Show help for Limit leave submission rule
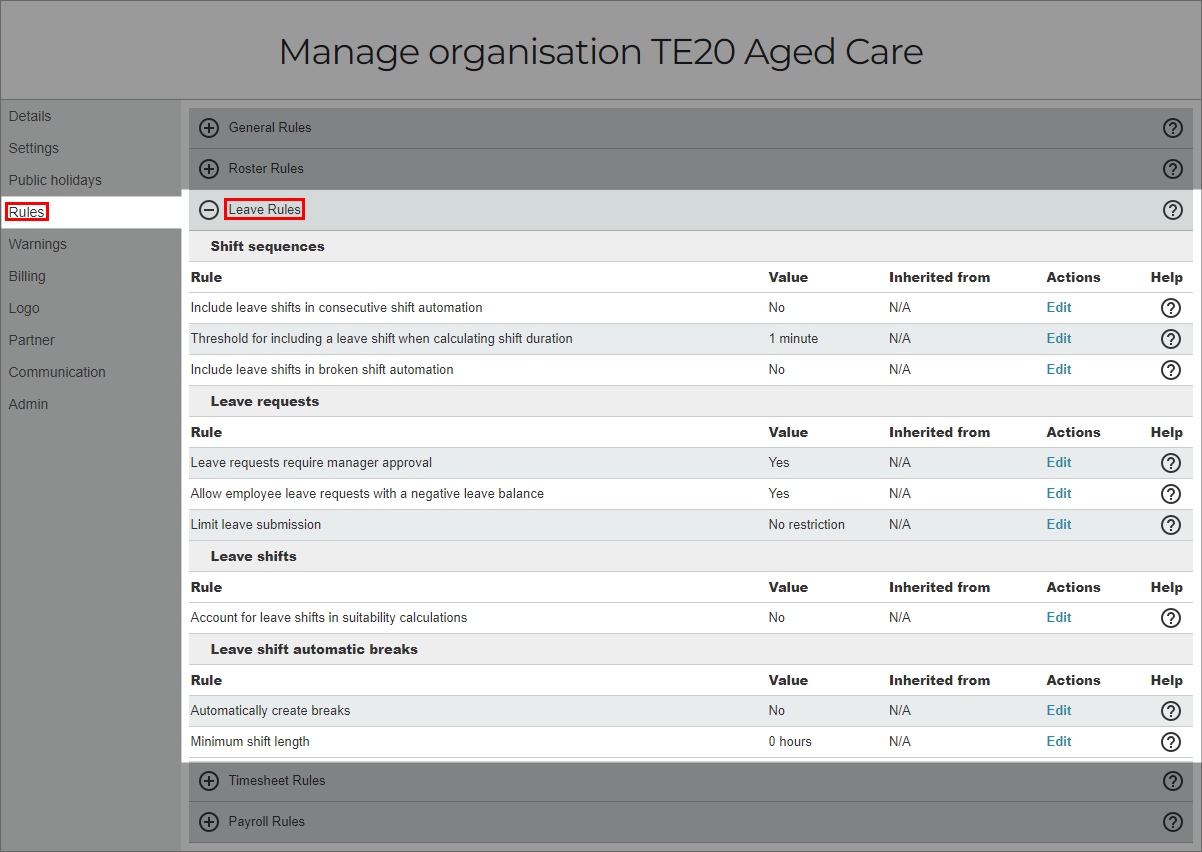This screenshot has height=852, width=1202. [1171, 525]
